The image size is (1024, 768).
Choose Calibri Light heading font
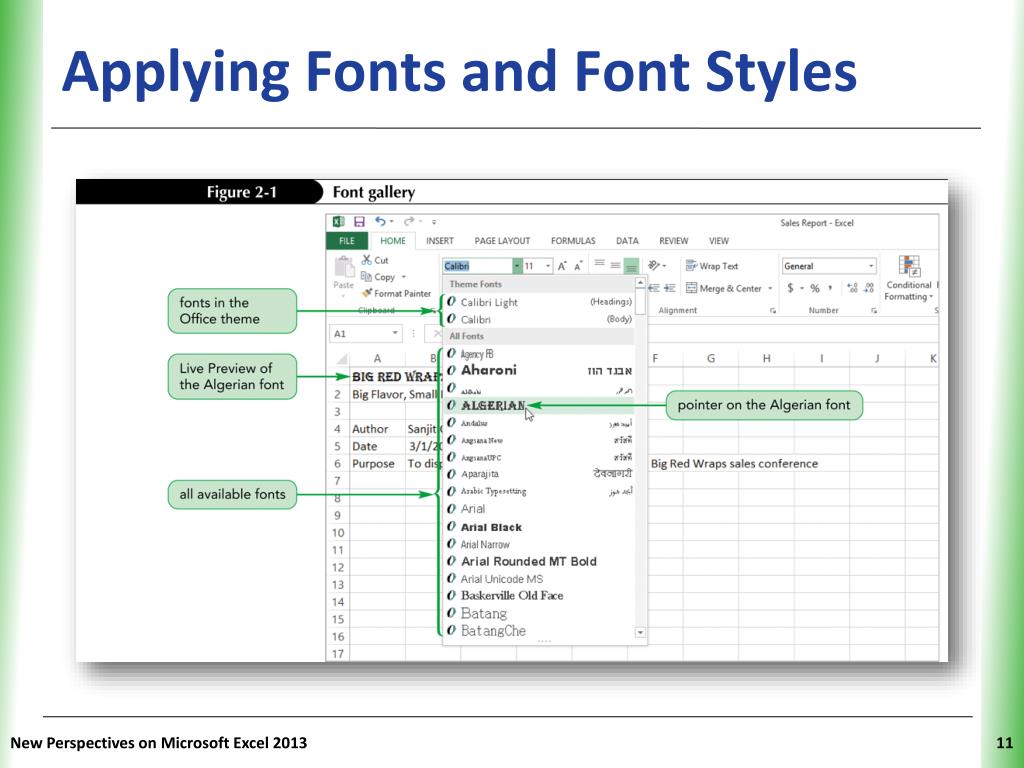pyautogui.click(x=539, y=302)
